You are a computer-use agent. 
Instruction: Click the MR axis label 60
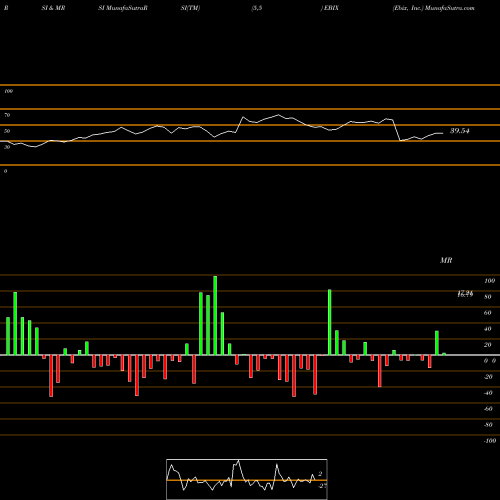click(x=487, y=313)
